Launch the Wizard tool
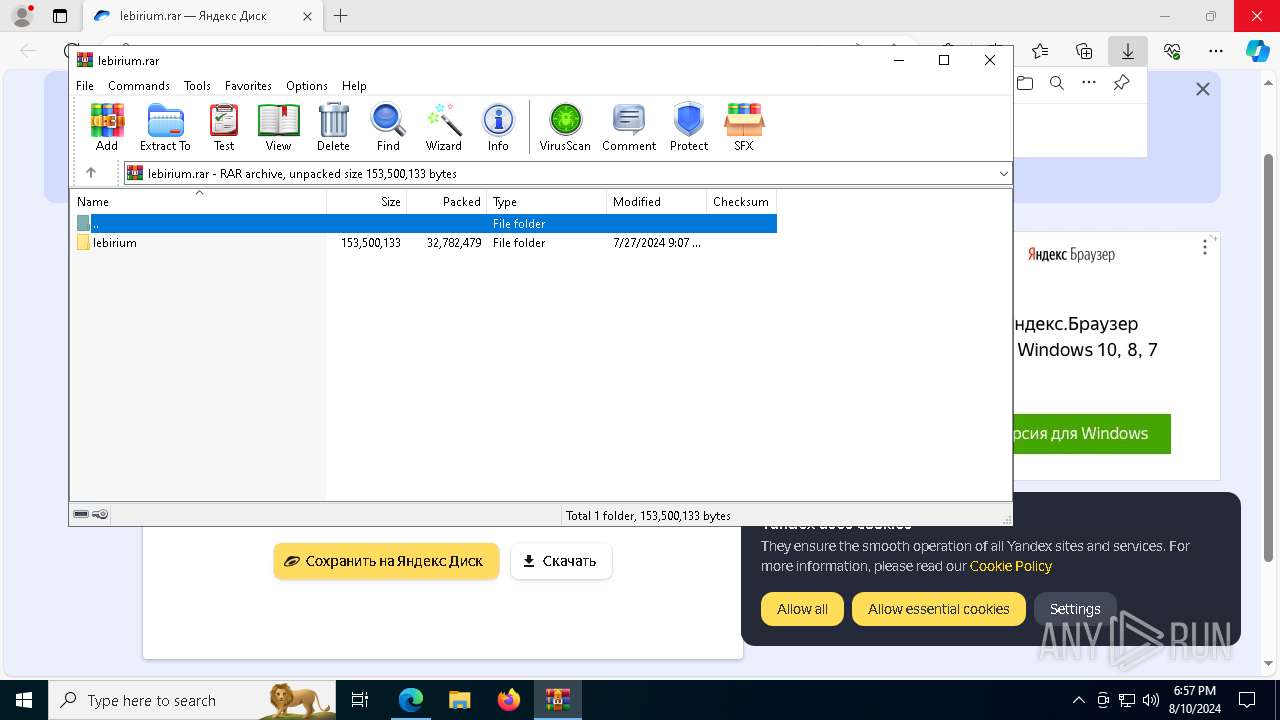Image resolution: width=1280 pixels, height=720 pixels. (443, 127)
